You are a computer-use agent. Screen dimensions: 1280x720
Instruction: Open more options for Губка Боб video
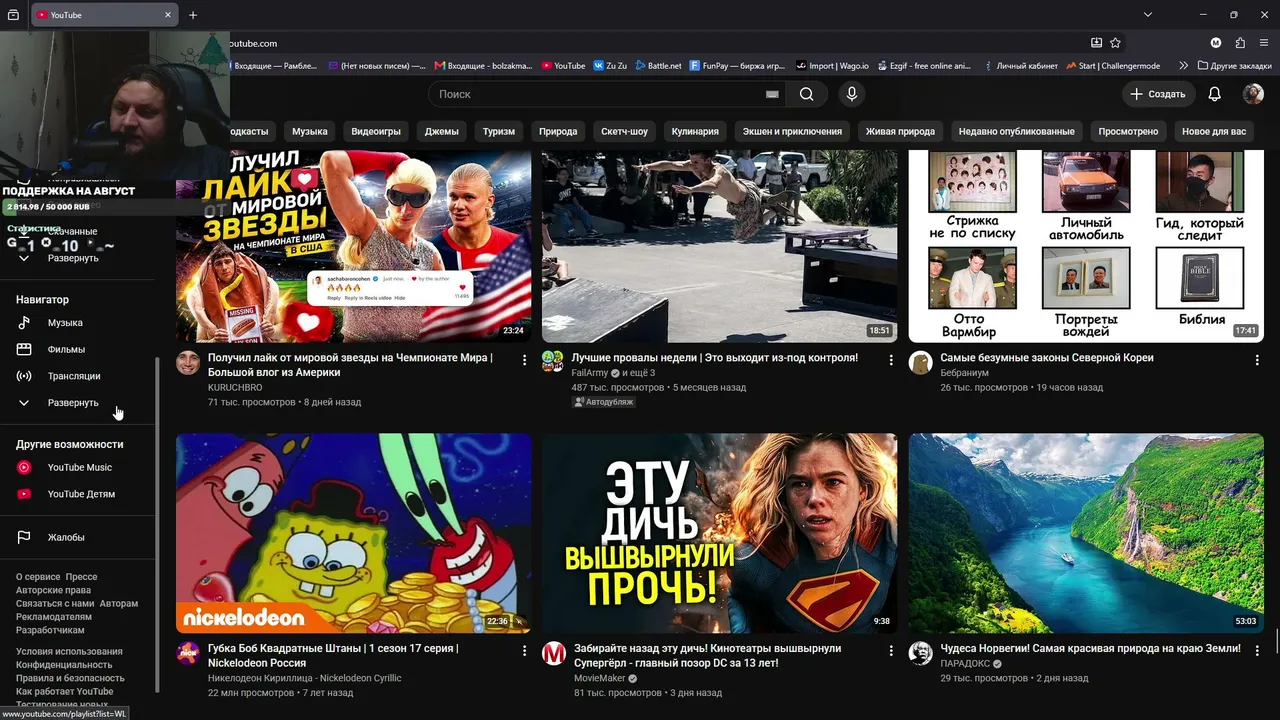[x=524, y=651]
